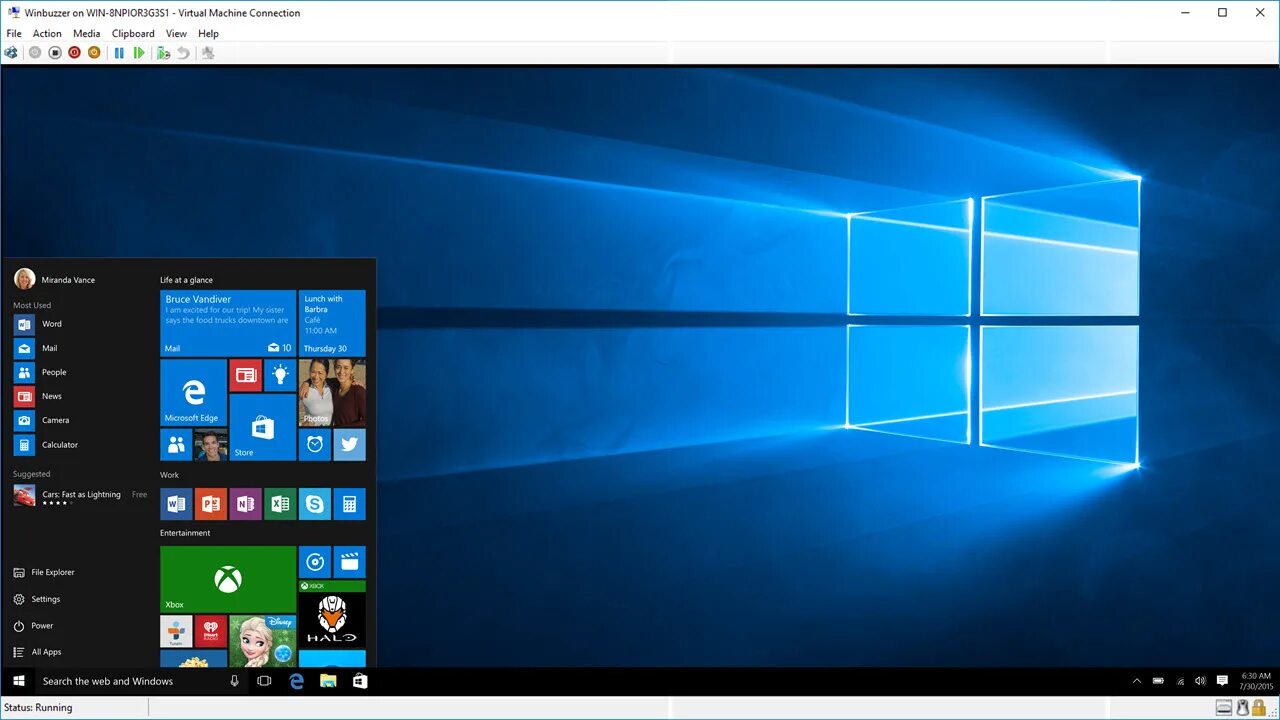
Task: Open the Halo game tile
Action: pos(332,614)
